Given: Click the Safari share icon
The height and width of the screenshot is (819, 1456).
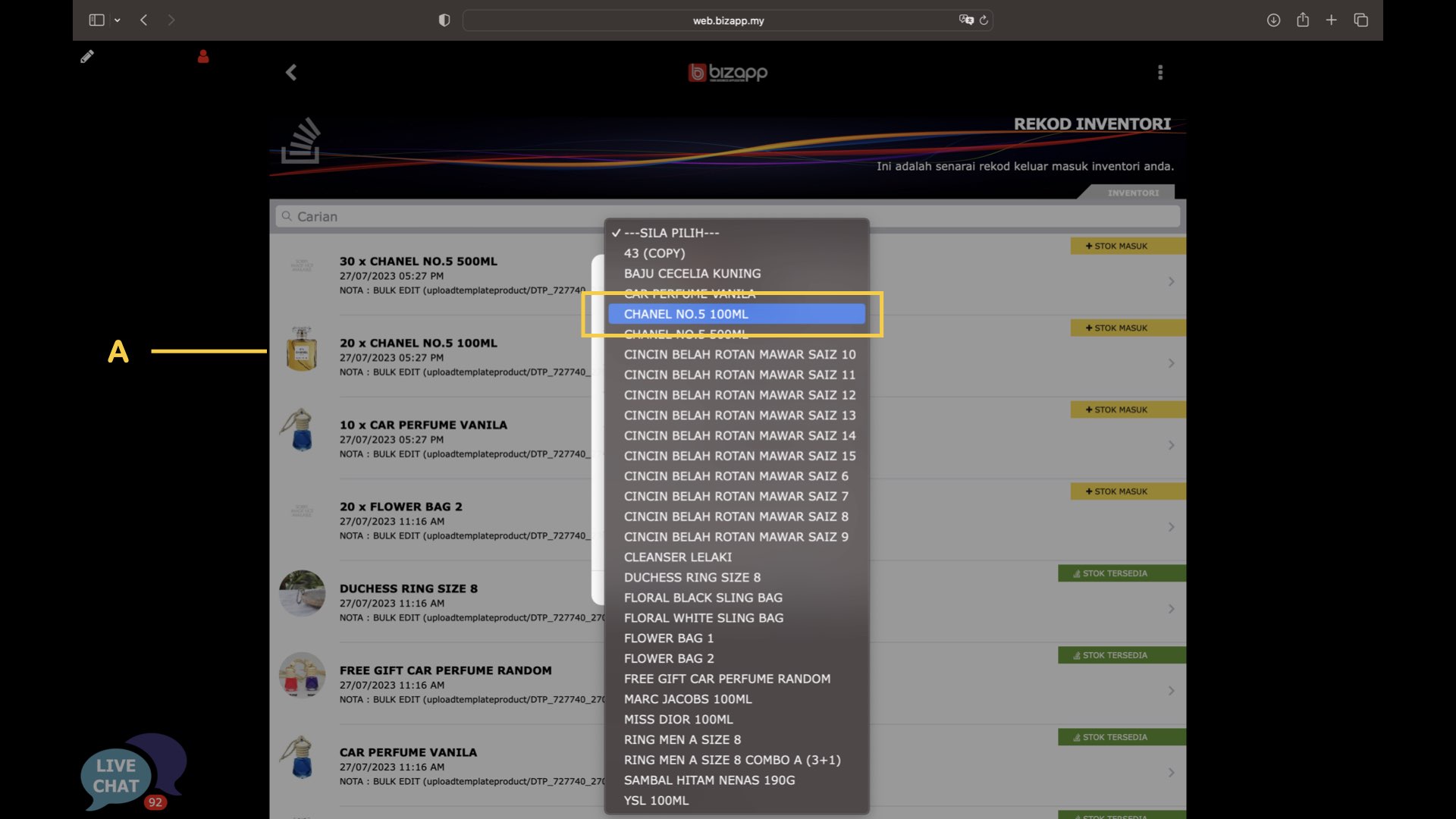Looking at the screenshot, I should pyautogui.click(x=1303, y=20).
